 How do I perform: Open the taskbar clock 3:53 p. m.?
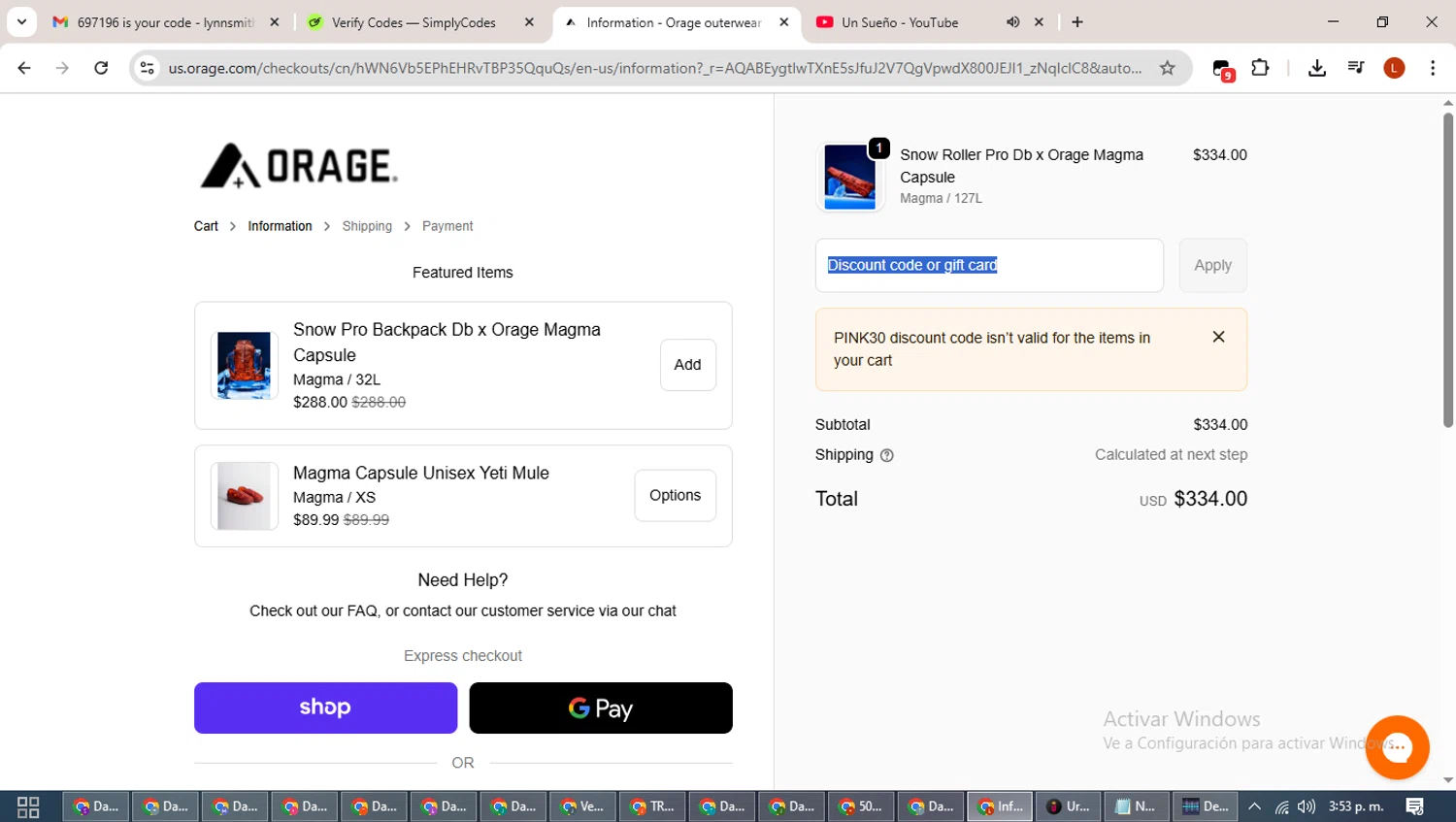(x=1356, y=806)
